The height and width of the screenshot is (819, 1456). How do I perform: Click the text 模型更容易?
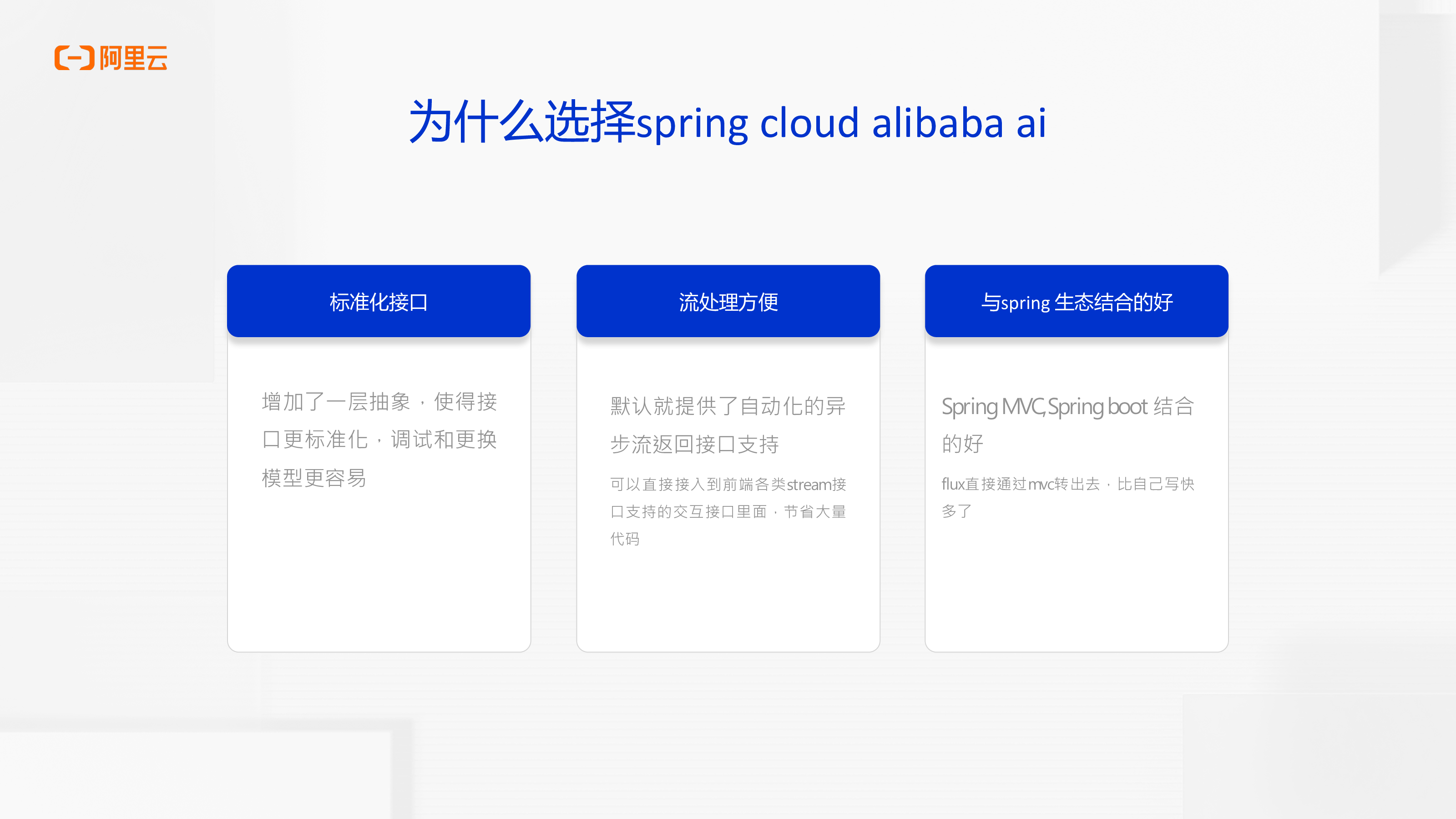(x=313, y=478)
